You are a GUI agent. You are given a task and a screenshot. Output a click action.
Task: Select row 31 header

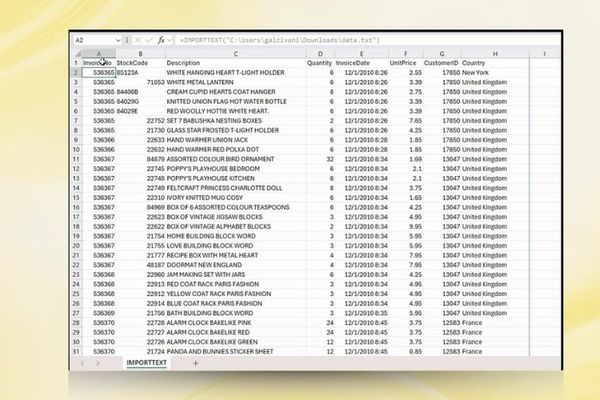(x=76, y=351)
